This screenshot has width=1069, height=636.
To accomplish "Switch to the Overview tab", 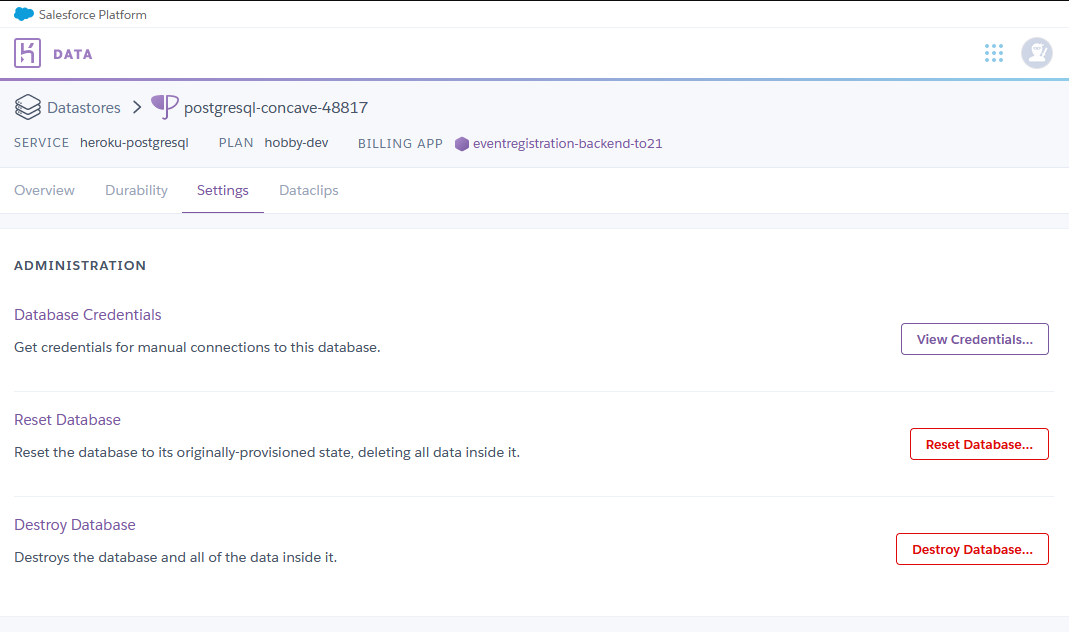I will click(44, 190).
